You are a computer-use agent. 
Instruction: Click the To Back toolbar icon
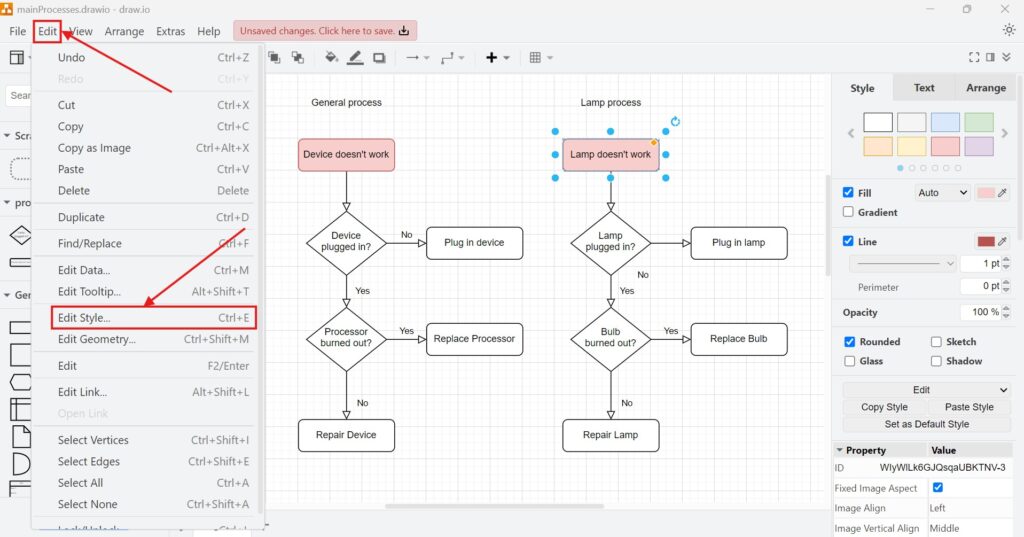tap(299, 58)
